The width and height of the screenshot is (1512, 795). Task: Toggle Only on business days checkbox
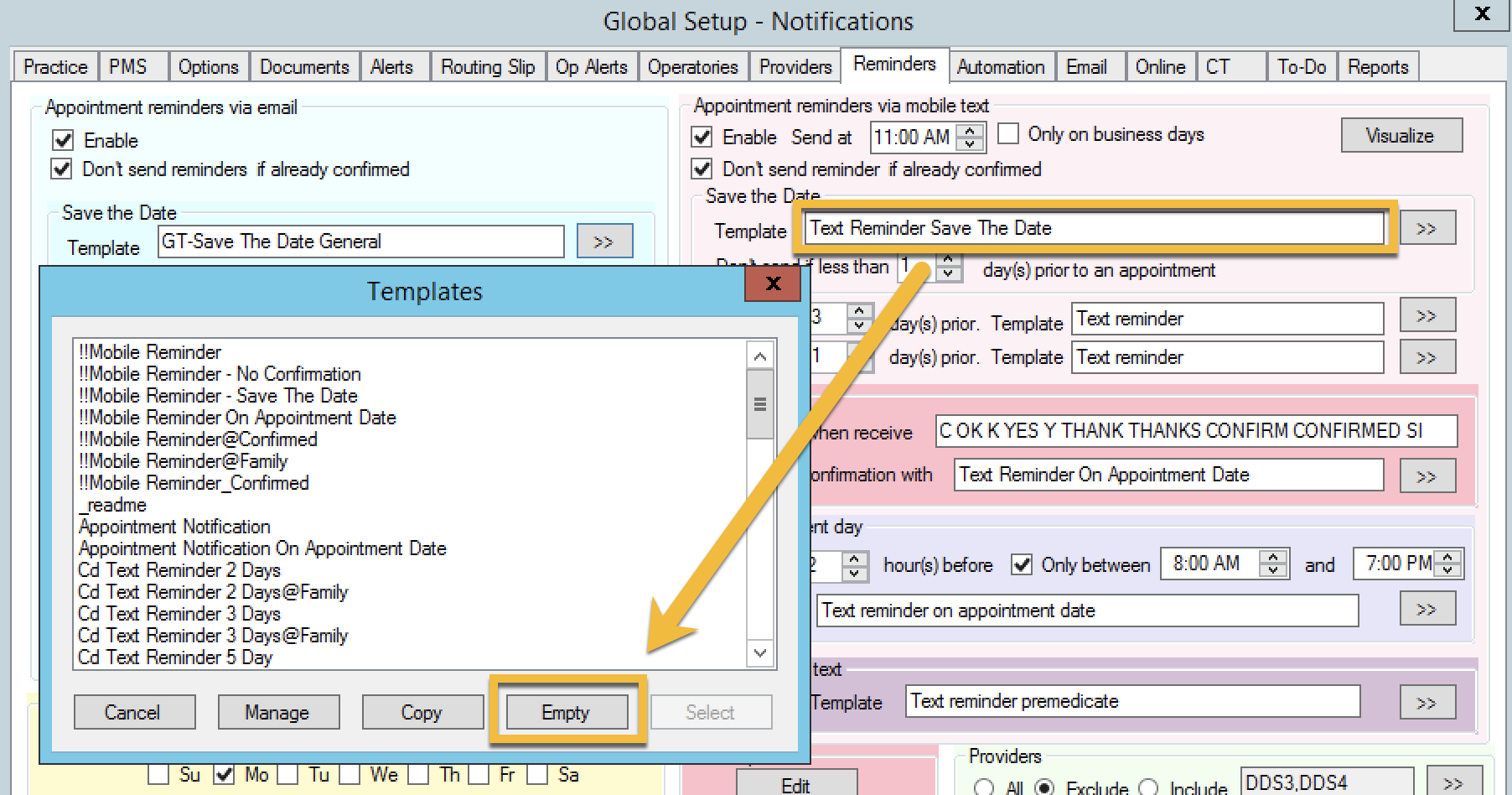click(x=1009, y=134)
